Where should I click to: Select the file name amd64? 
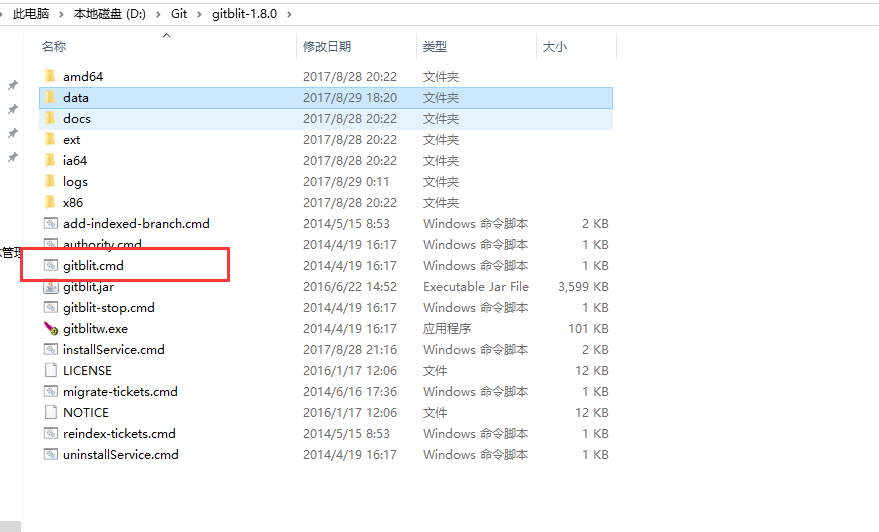pyautogui.click(x=83, y=76)
